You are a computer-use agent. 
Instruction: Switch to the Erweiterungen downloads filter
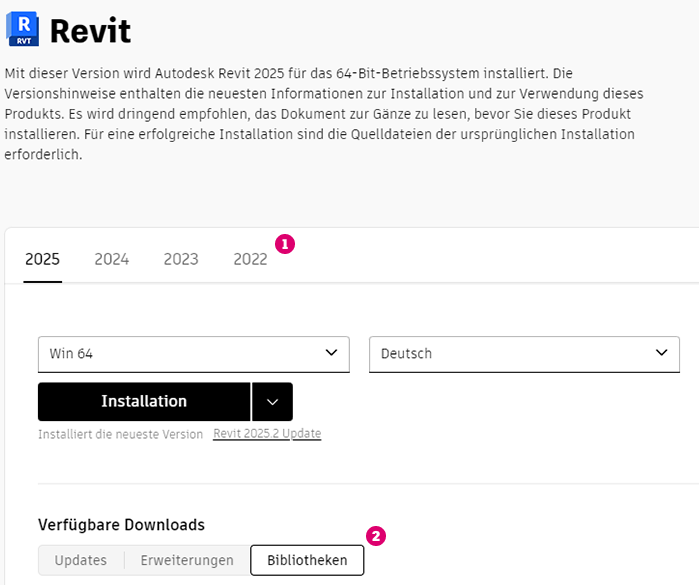click(187, 560)
